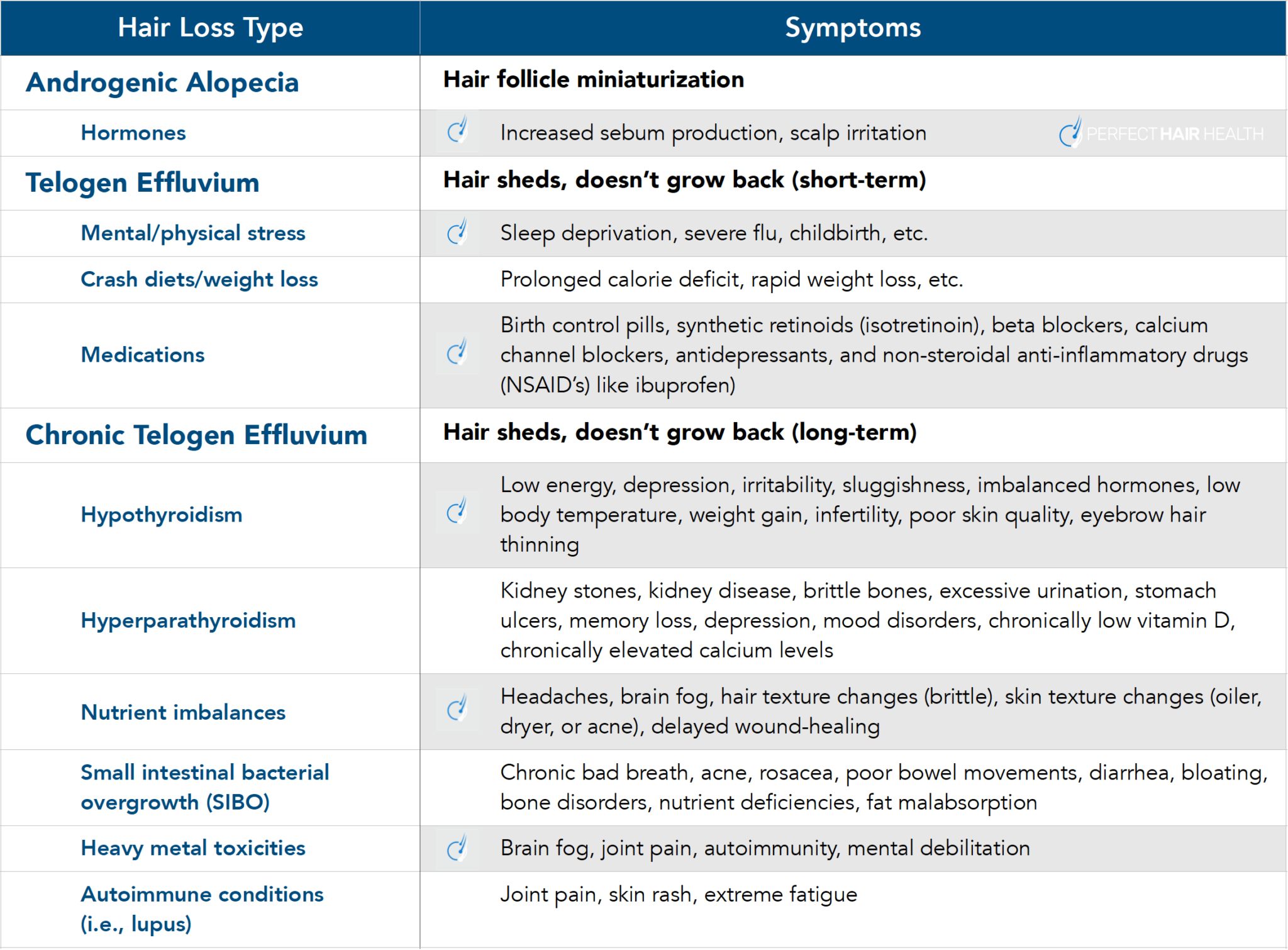The image size is (1288, 950).
Task: Click the Hormones row label
Action: [133, 133]
